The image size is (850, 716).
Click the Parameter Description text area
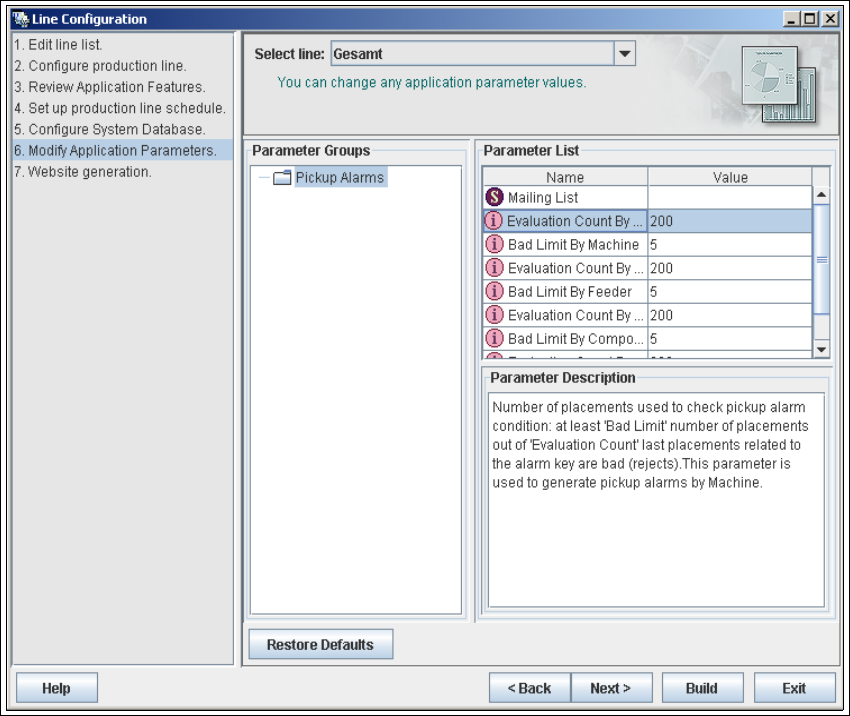[656, 500]
